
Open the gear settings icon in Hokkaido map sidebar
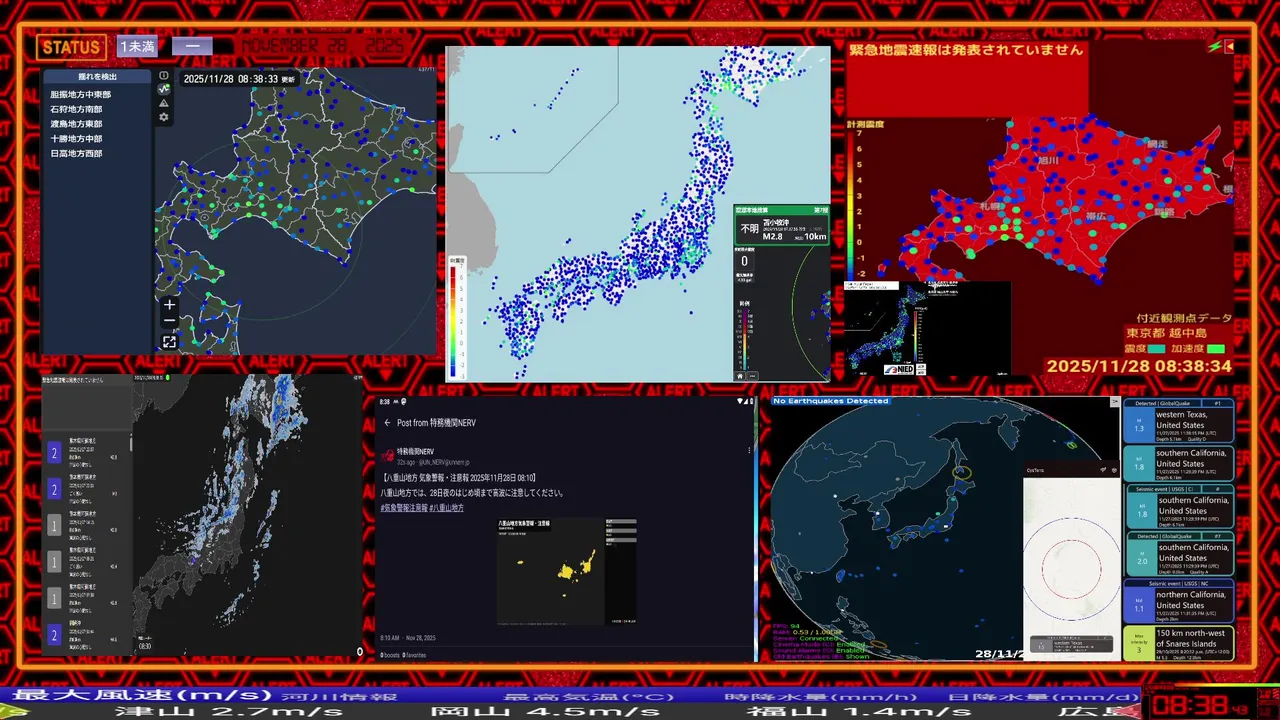click(x=164, y=117)
